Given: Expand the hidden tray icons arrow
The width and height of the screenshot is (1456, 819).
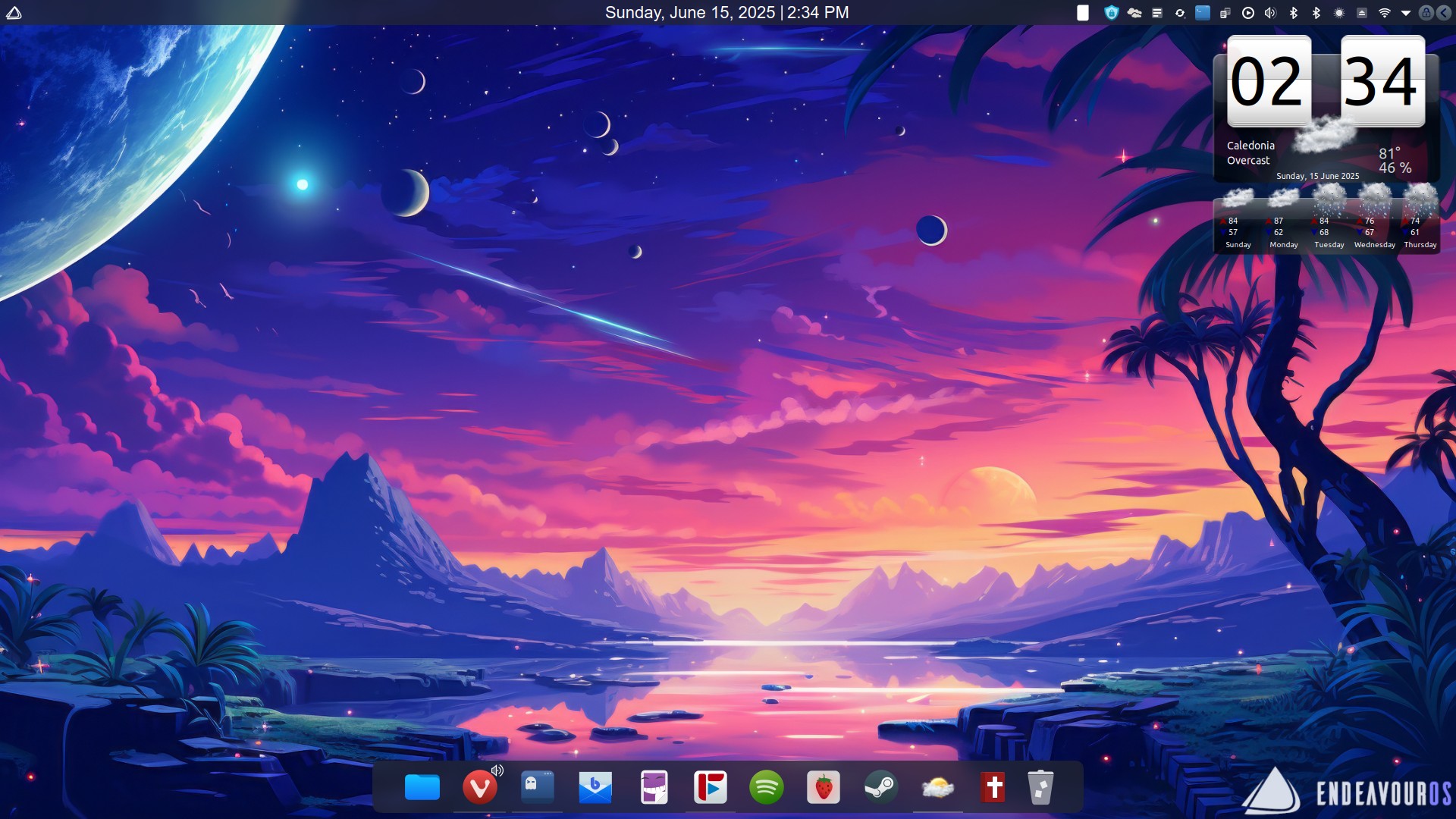Looking at the screenshot, I should click(1406, 12).
